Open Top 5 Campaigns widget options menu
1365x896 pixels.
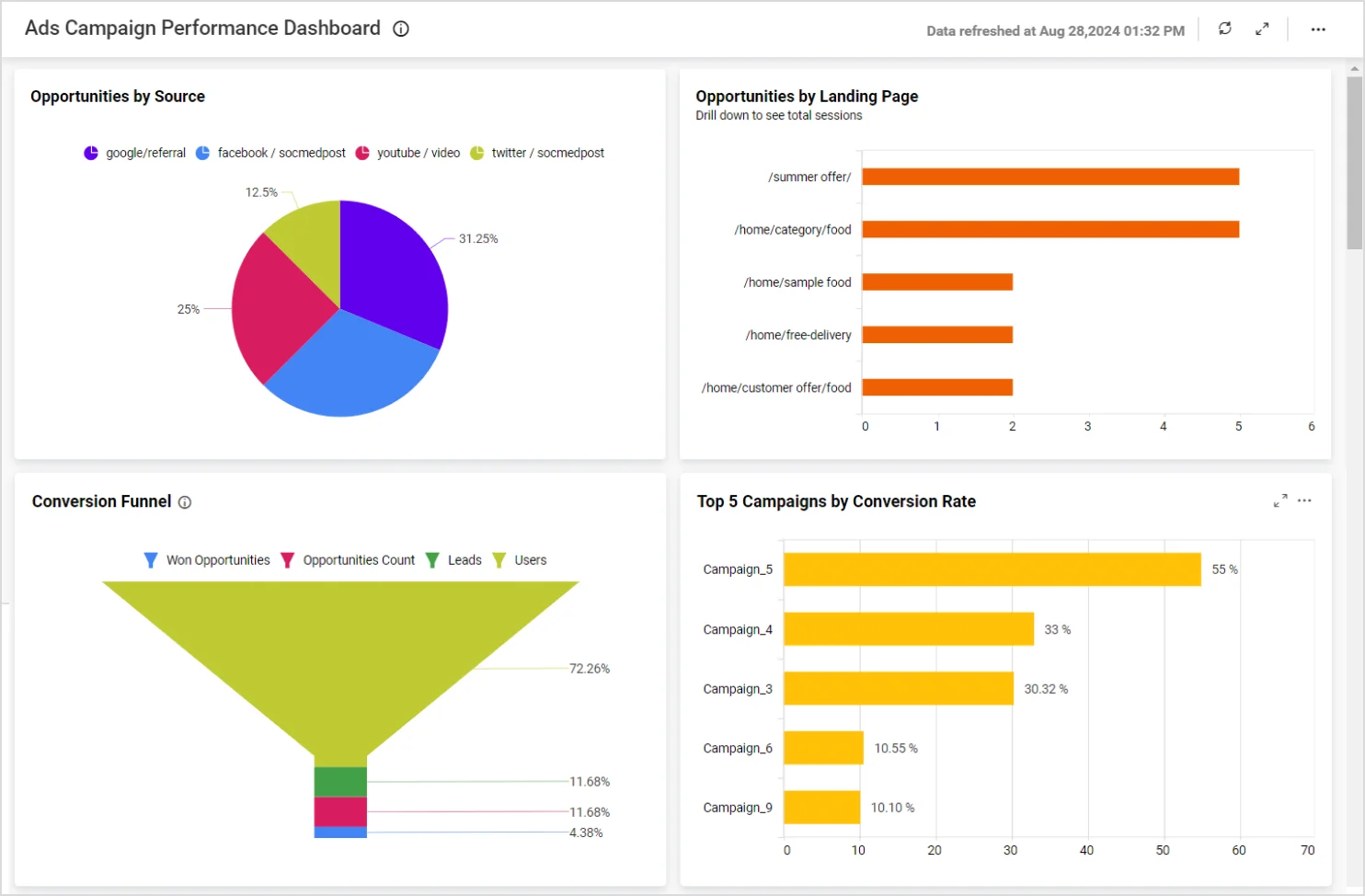coord(1304,500)
